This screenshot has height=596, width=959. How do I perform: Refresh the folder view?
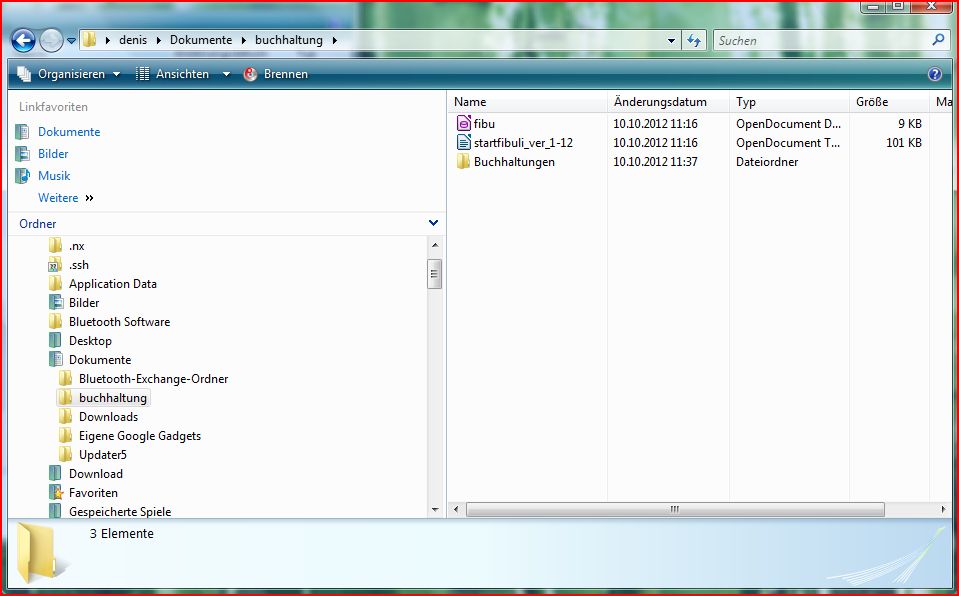pos(694,41)
